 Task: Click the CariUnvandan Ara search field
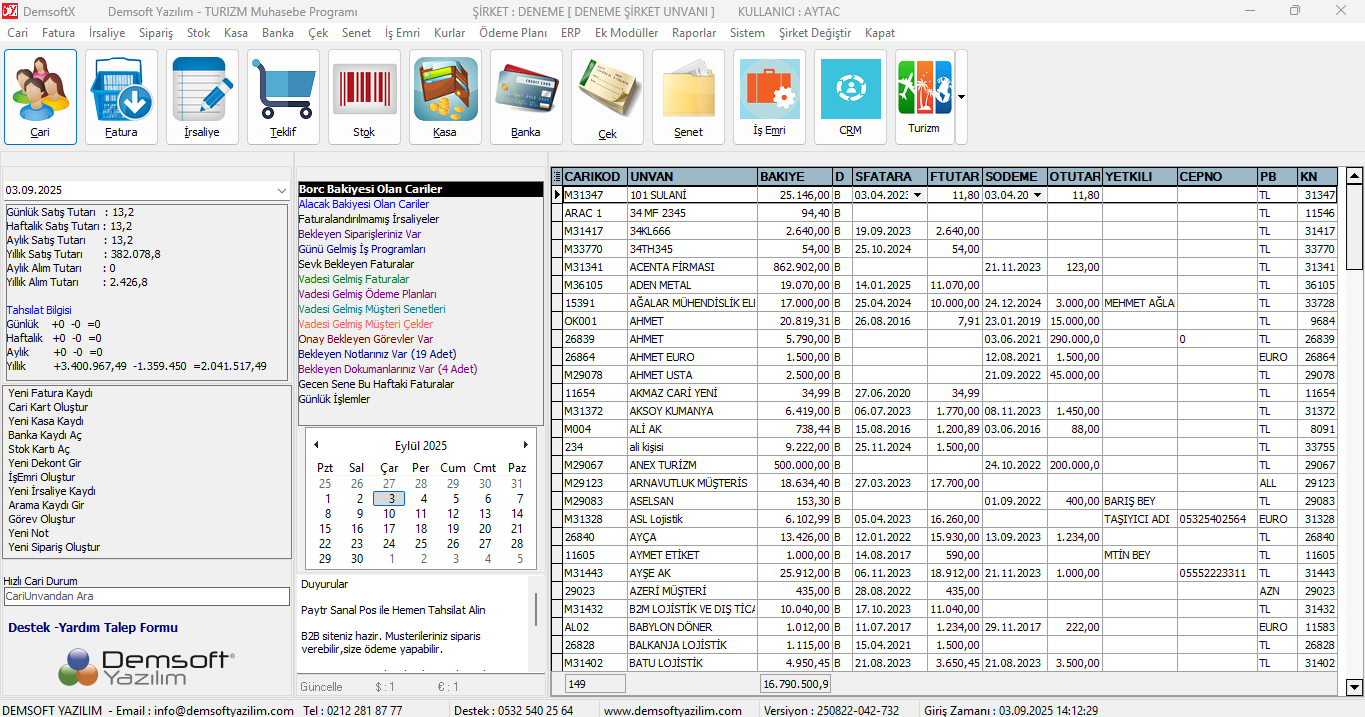146,596
